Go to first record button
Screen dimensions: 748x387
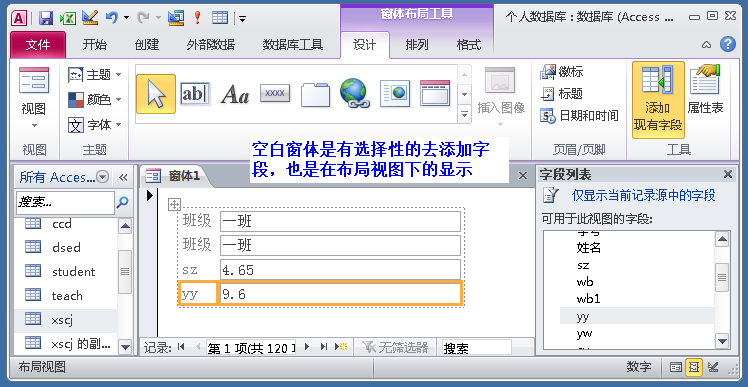tap(181, 347)
